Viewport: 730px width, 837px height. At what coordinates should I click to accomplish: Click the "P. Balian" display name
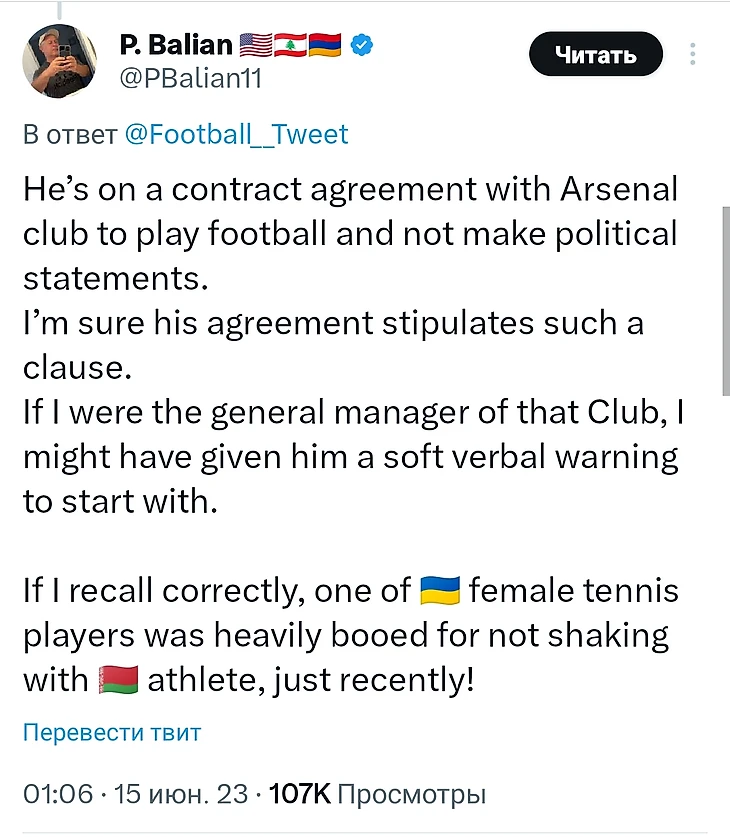click(174, 44)
